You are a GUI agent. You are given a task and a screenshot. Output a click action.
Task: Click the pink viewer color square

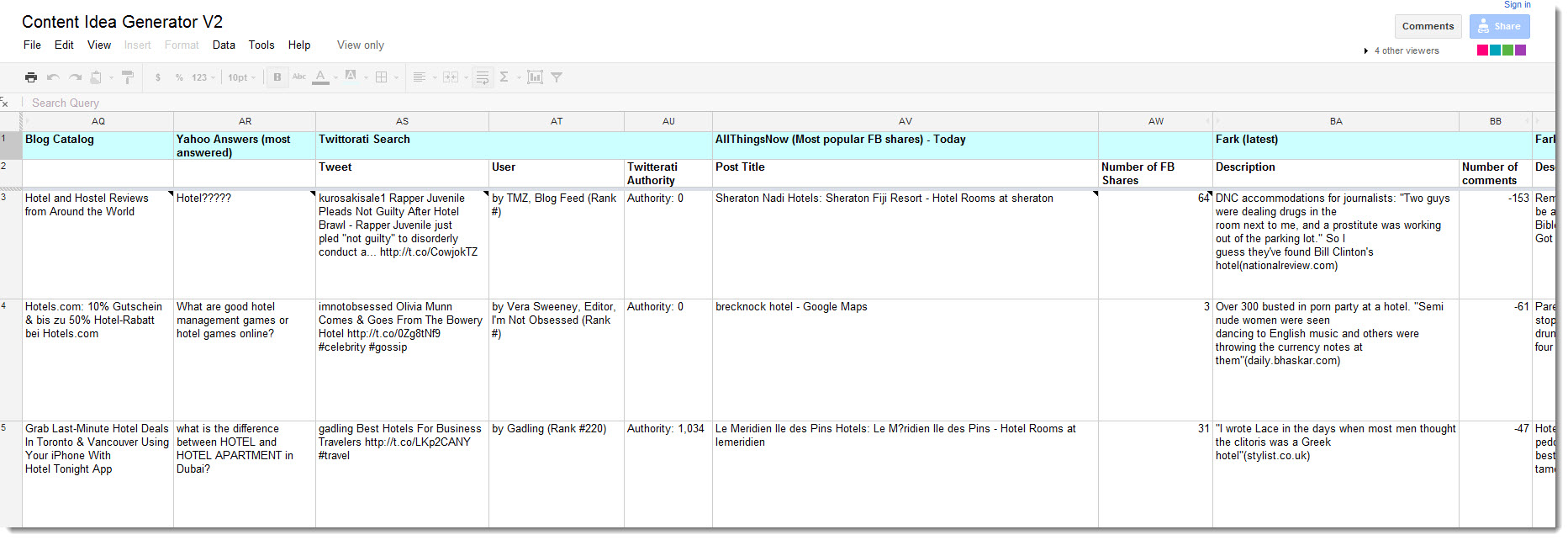pyautogui.click(x=1482, y=50)
